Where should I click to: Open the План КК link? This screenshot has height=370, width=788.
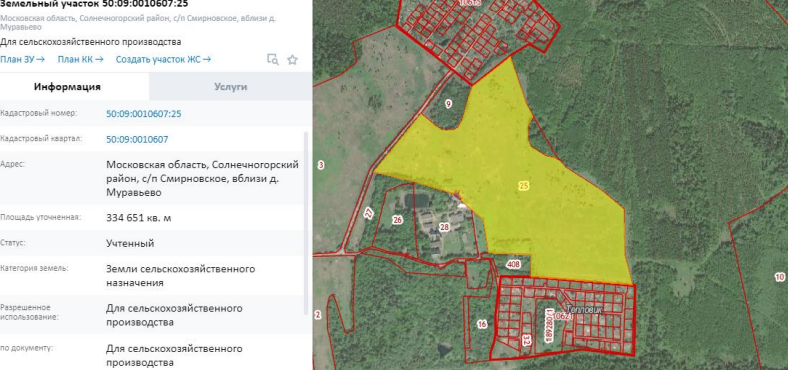click(x=80, y=59)
